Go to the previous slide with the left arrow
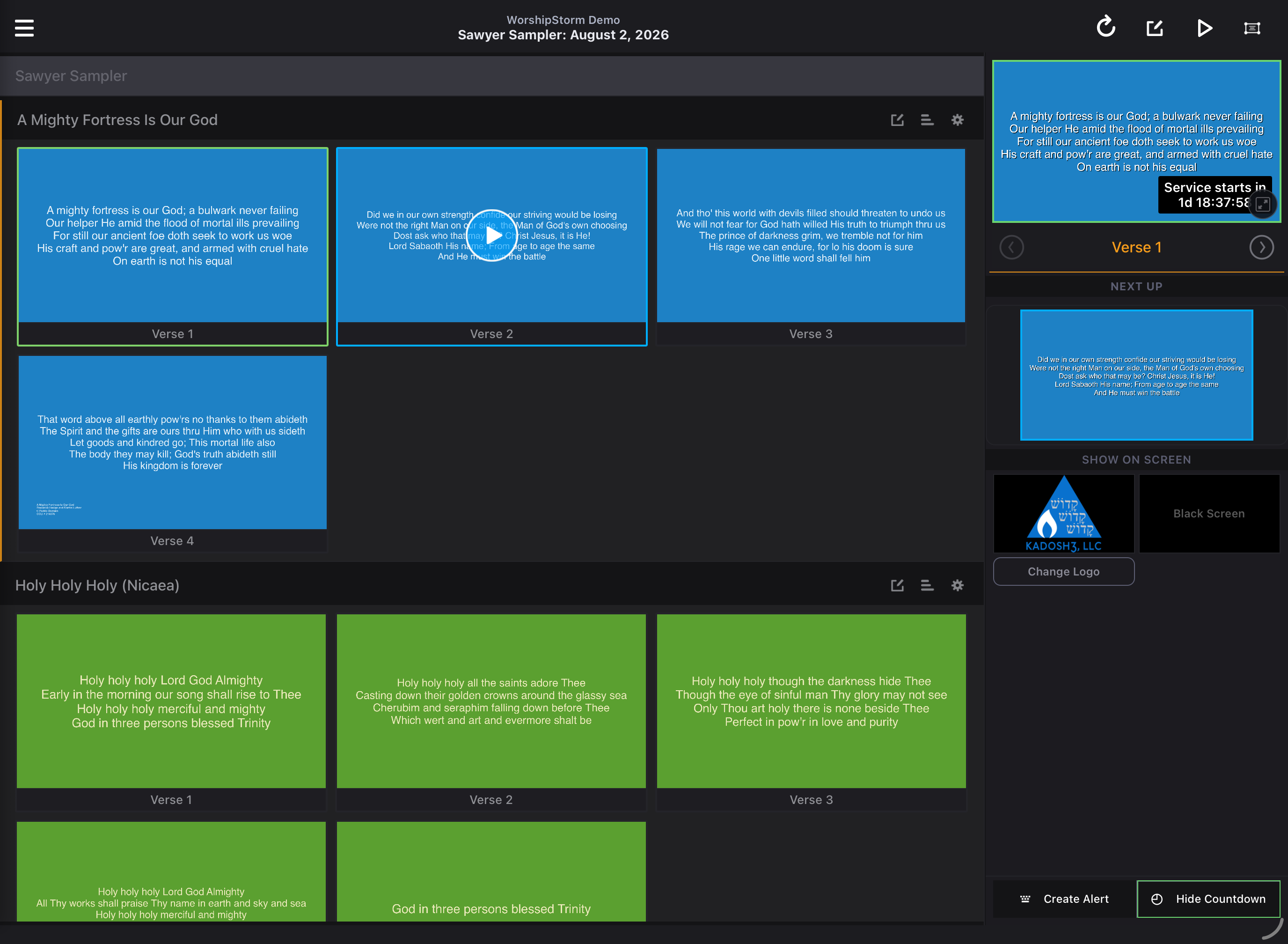The image size is (1288, 944). 1011,247
